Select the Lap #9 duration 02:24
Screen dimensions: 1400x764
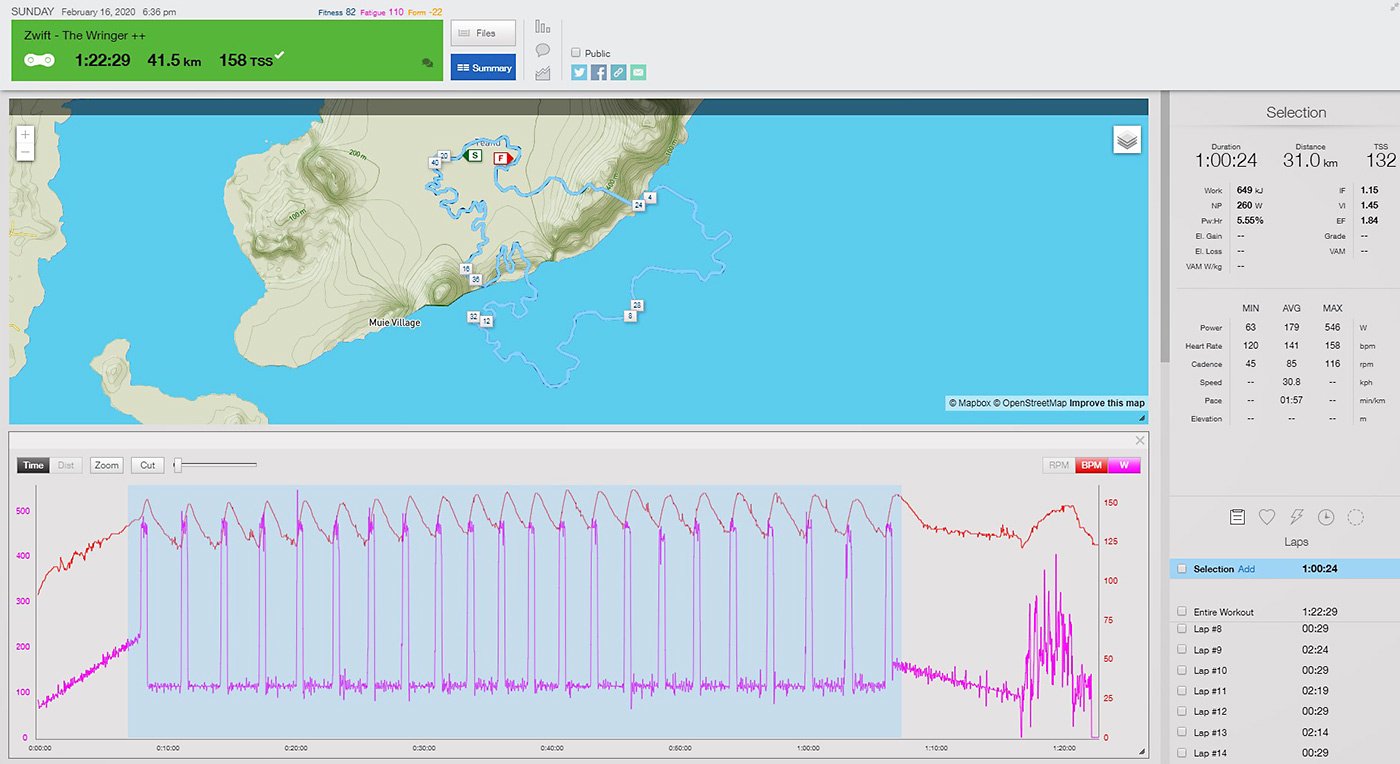pos(1315,650)
